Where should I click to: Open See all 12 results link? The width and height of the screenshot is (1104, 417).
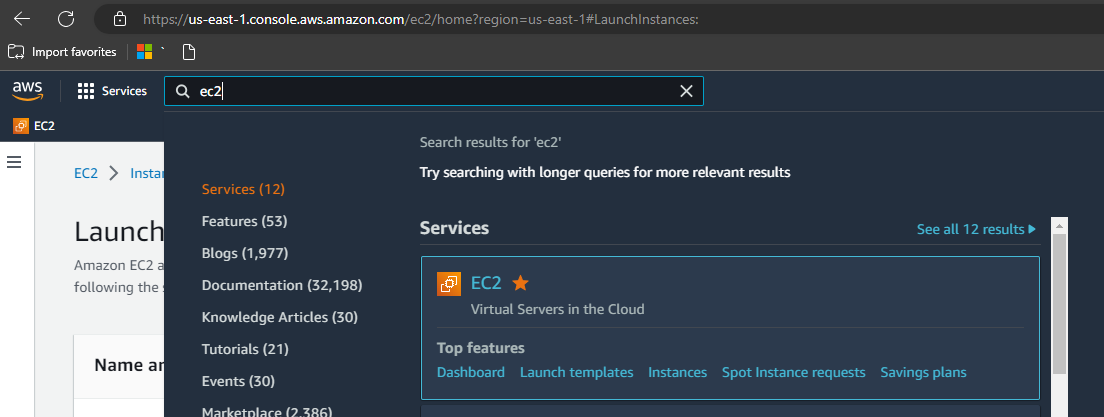click(x=977, y=229)
